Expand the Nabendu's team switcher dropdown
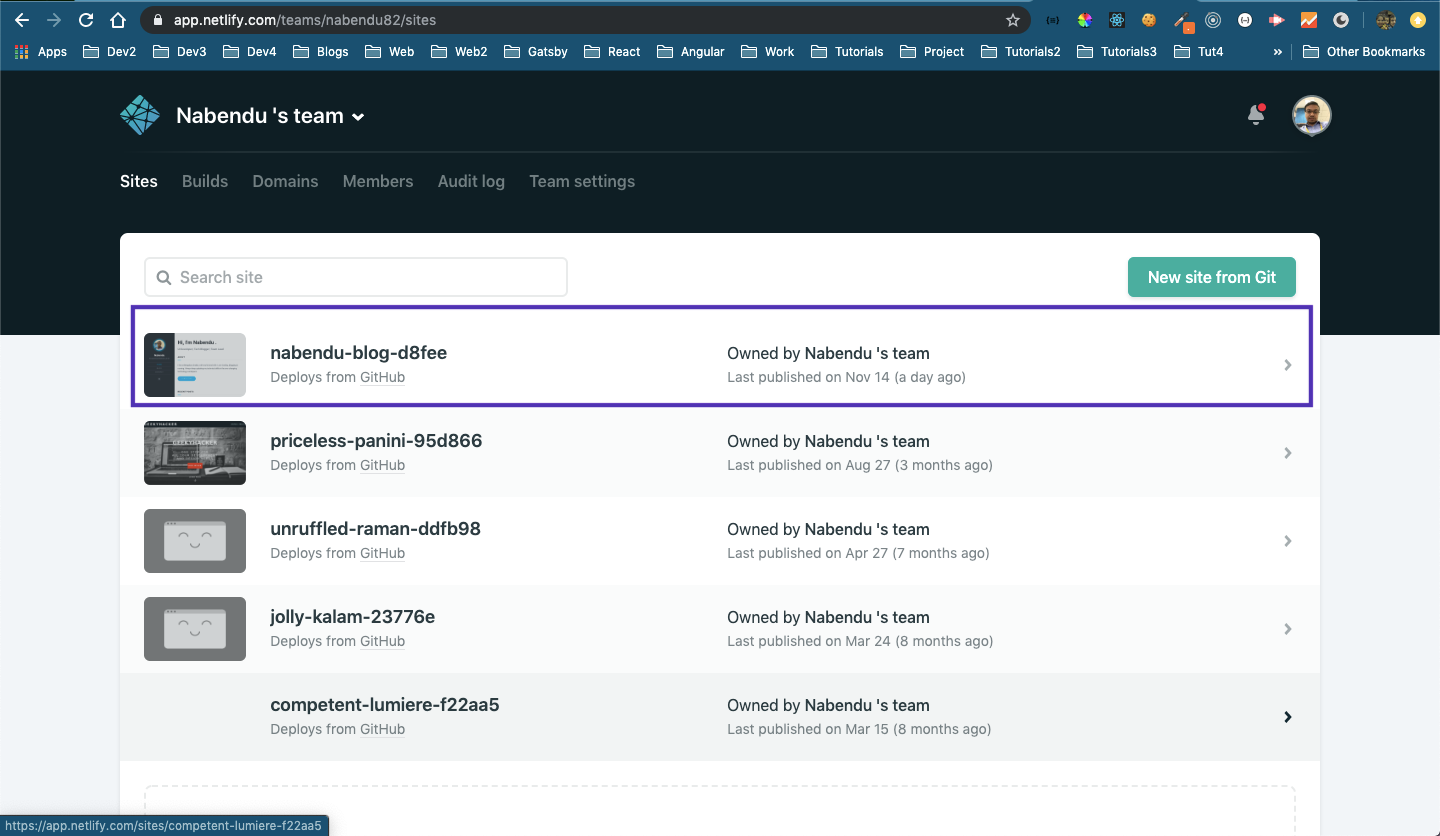This screenshot has width=1440, height=836. coord(358,117)
